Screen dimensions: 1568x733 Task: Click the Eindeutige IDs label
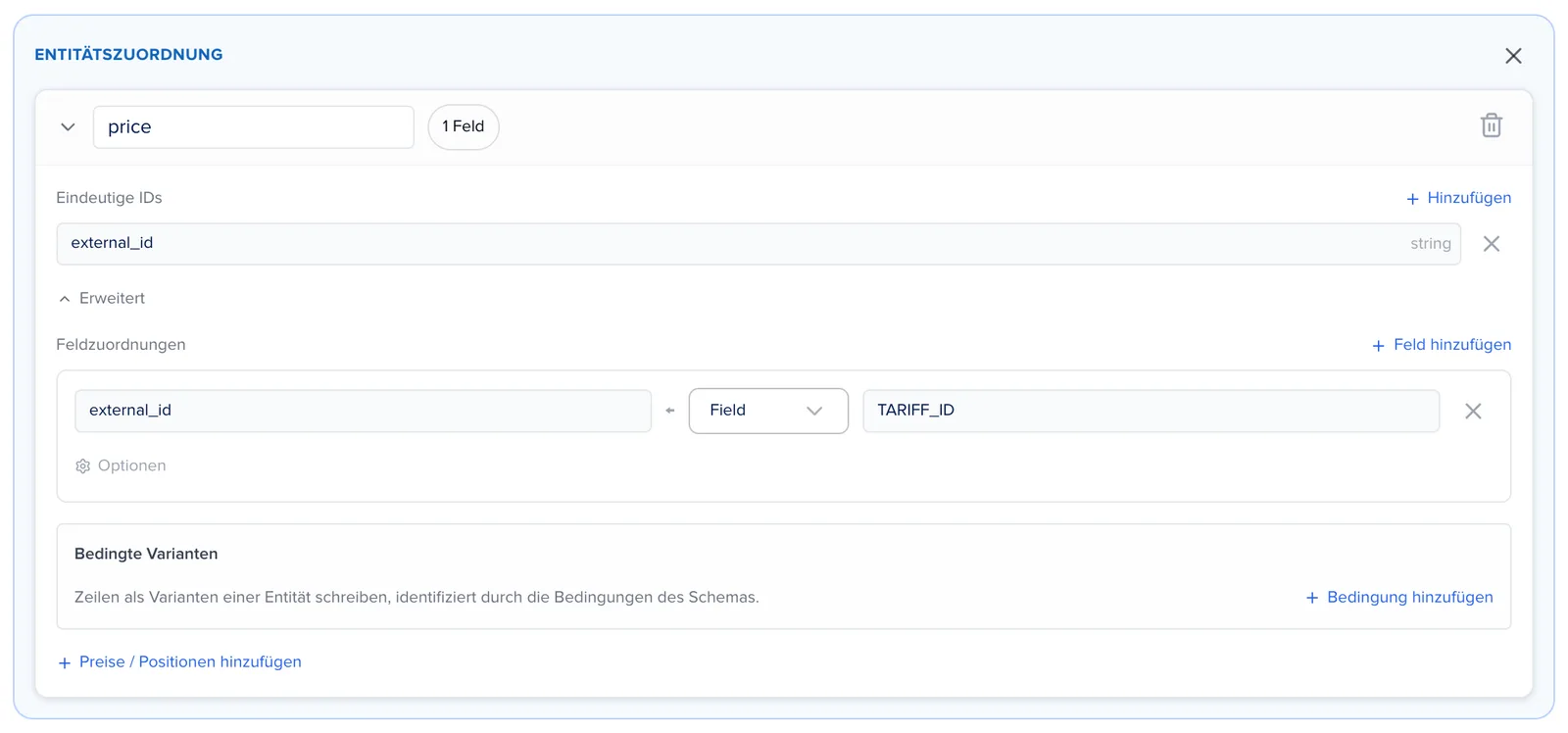click(x=109, y=198)
